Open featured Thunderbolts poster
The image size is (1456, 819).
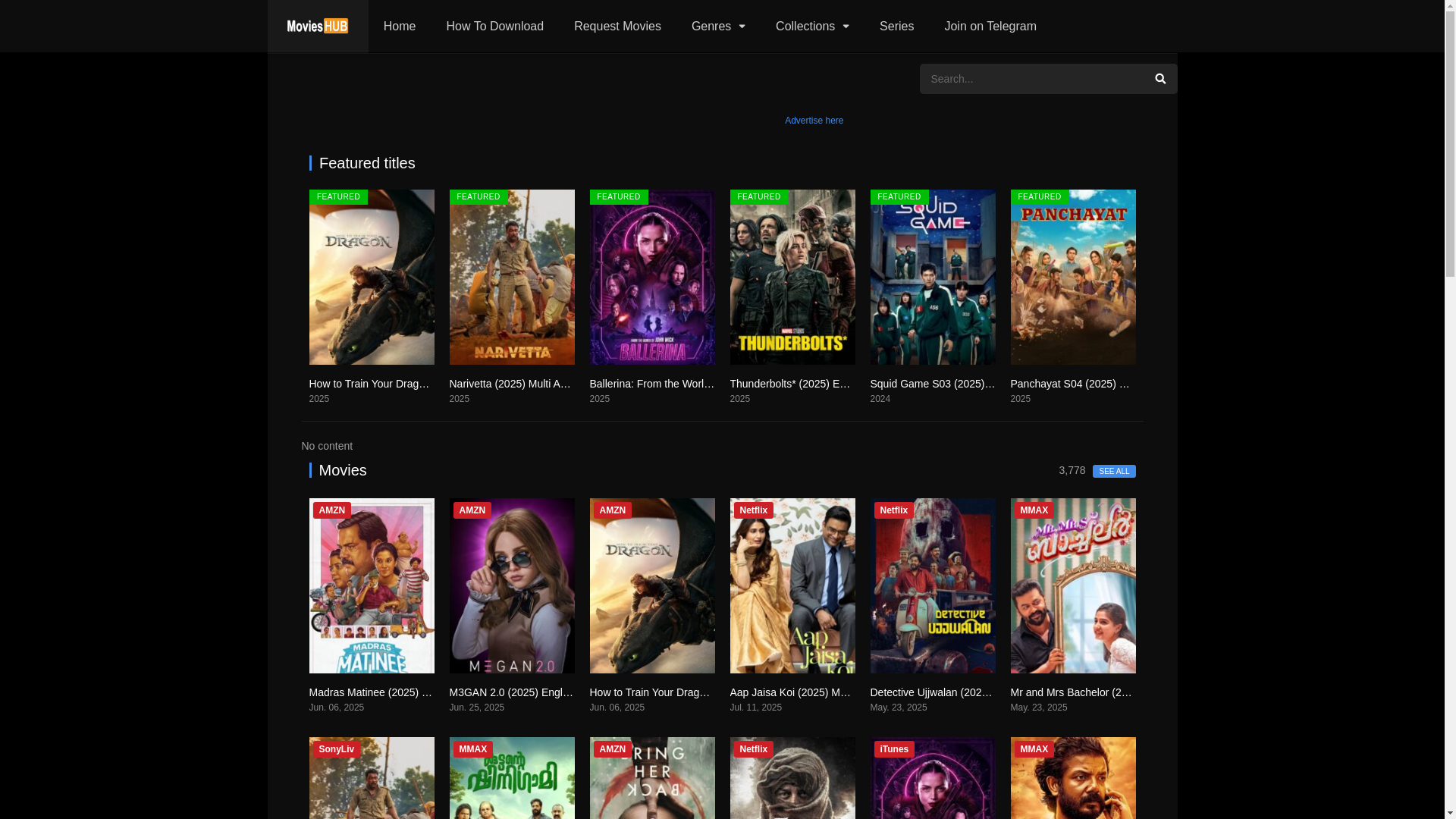792,277
